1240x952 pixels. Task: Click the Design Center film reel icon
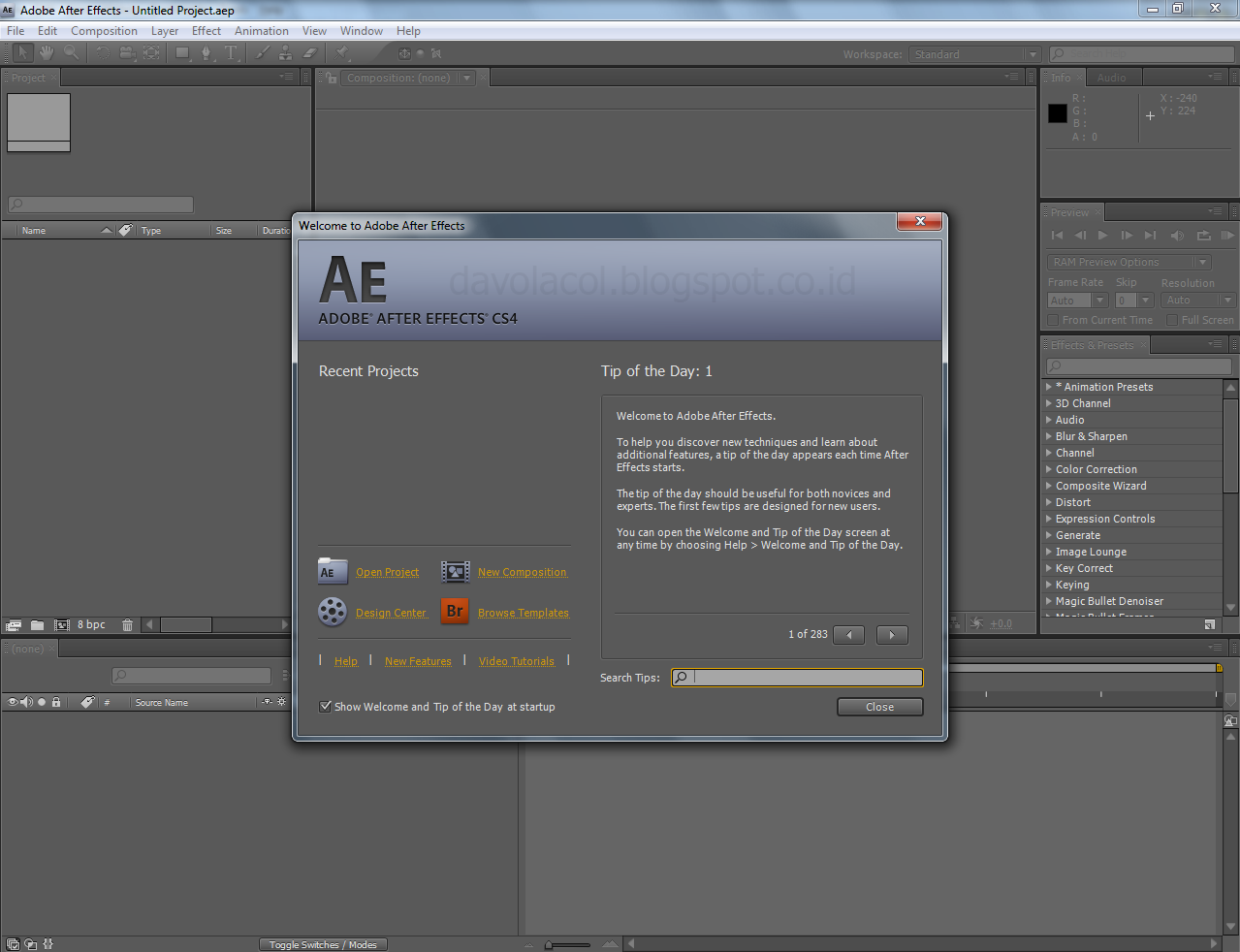(333, 612)
